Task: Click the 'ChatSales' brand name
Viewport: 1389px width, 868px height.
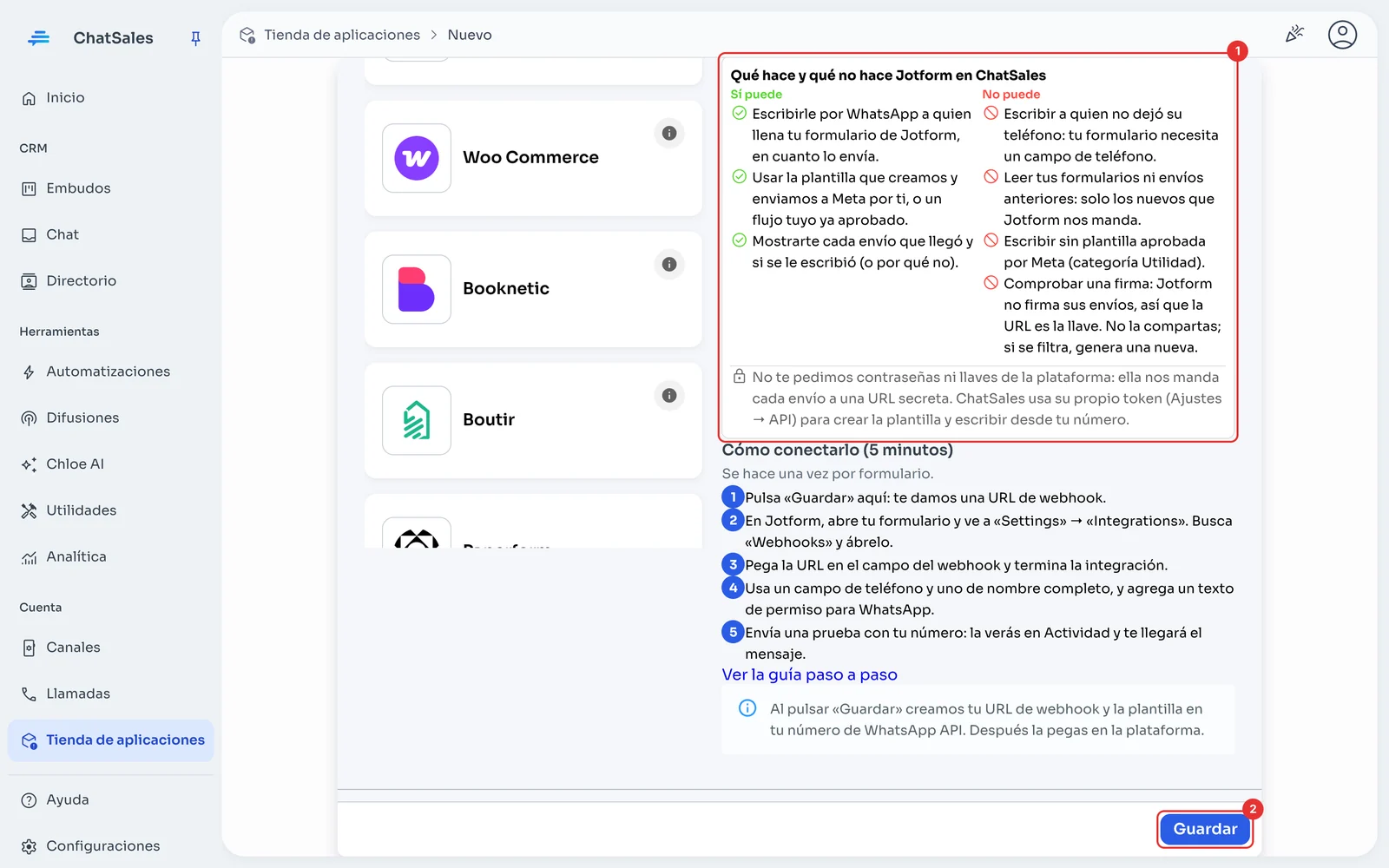Action: point(114,38)
